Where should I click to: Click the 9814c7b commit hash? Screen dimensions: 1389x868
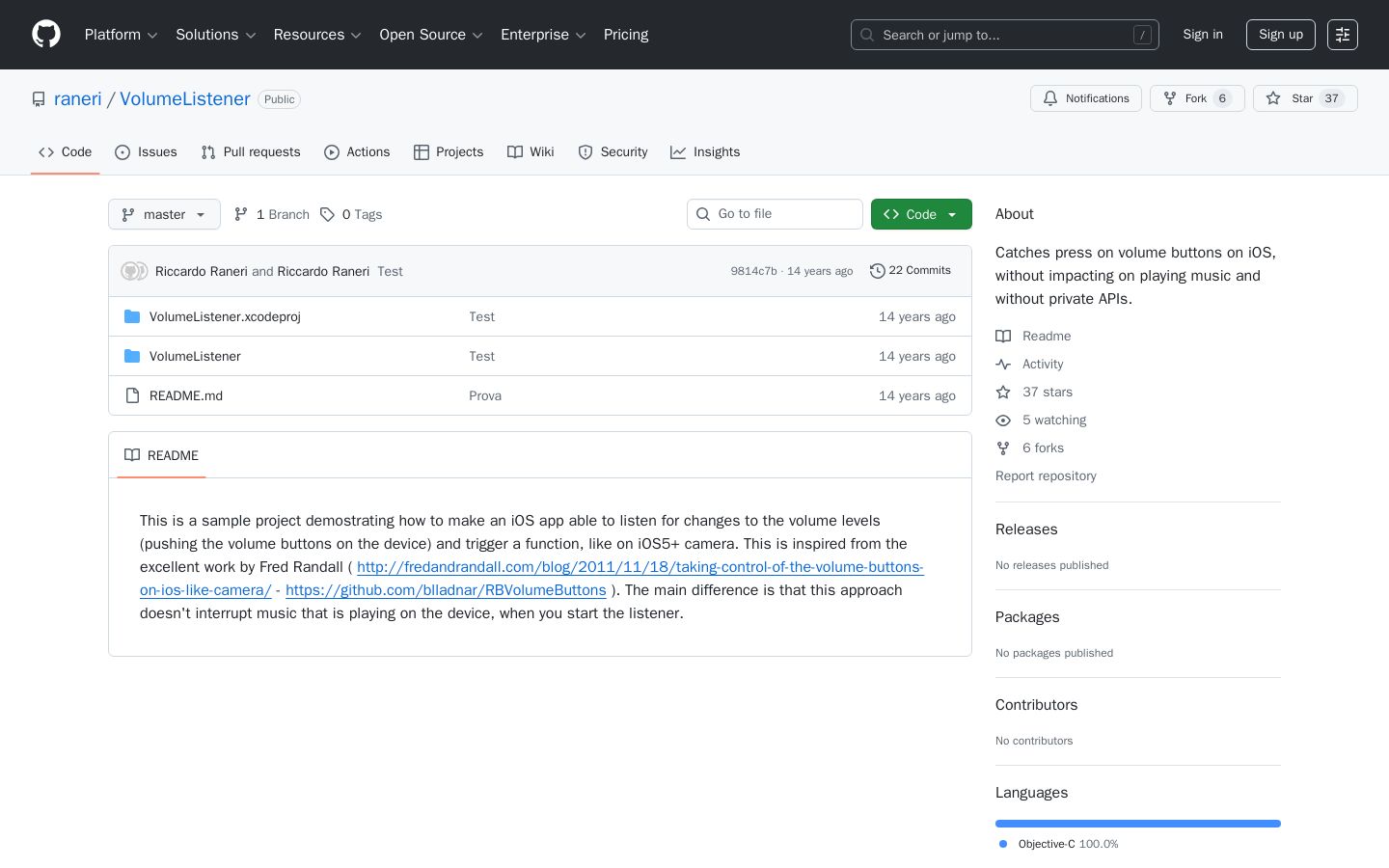coord(753,271)
